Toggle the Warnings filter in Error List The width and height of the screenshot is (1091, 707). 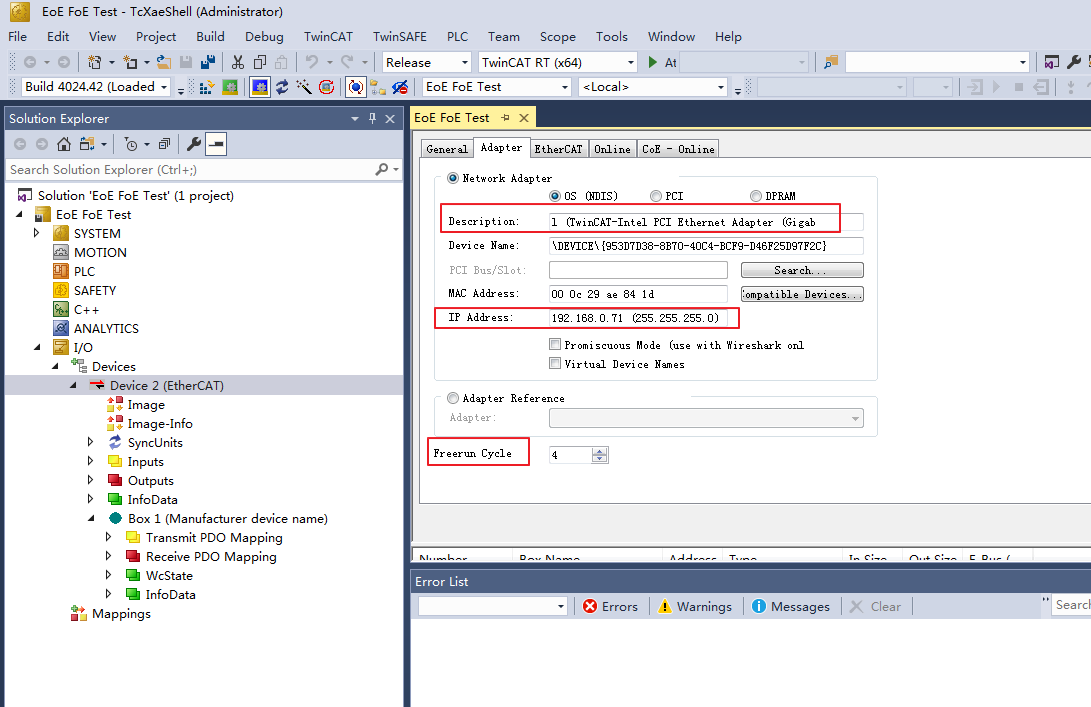[694, 606]
